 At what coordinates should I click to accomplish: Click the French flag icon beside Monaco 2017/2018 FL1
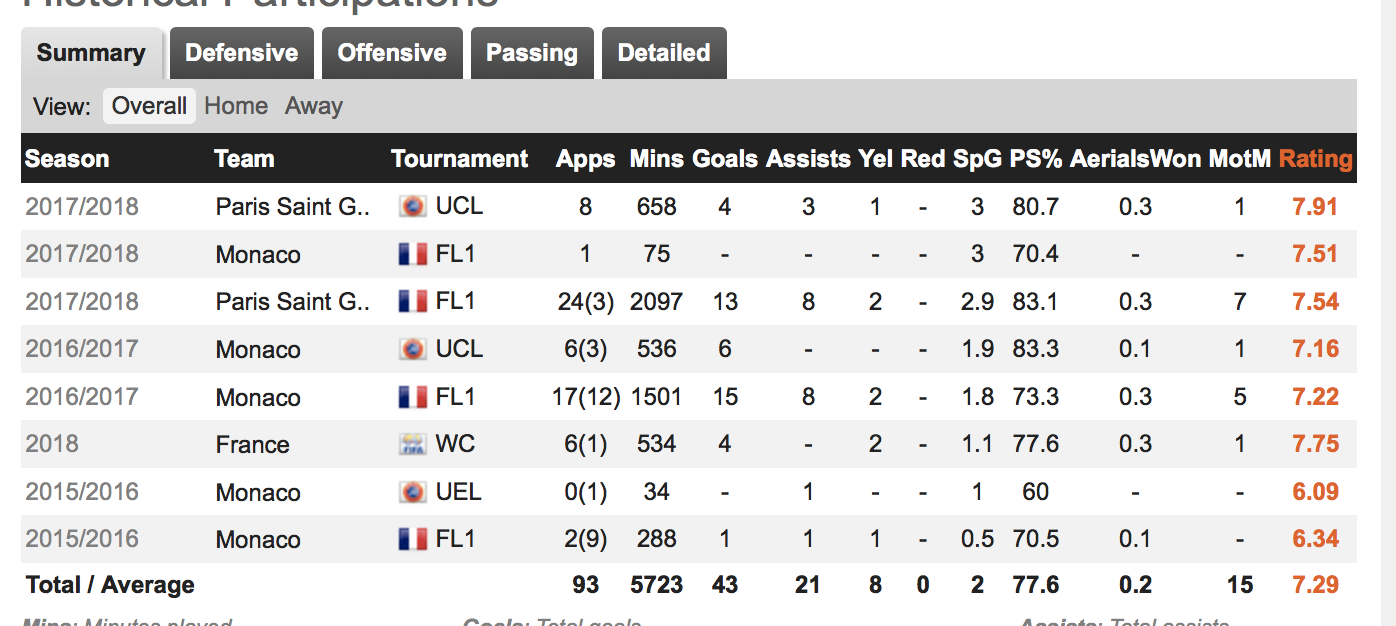click(x=412, y=254)
